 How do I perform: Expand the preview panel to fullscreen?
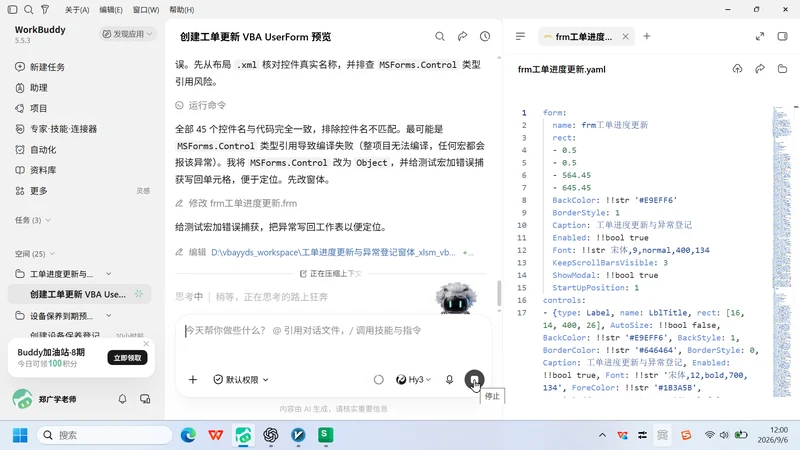click(x=760, y=36)
